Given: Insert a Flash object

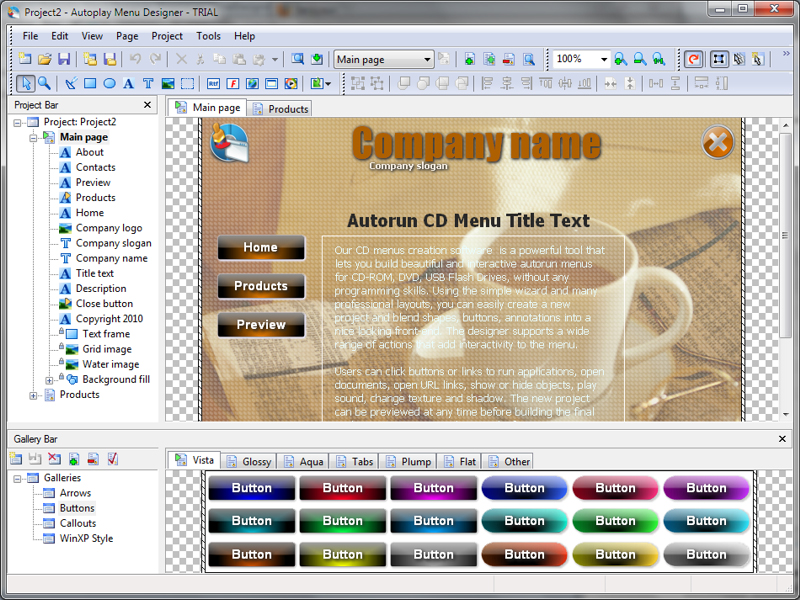Looking at the screenshot, I should coord(233,83).
